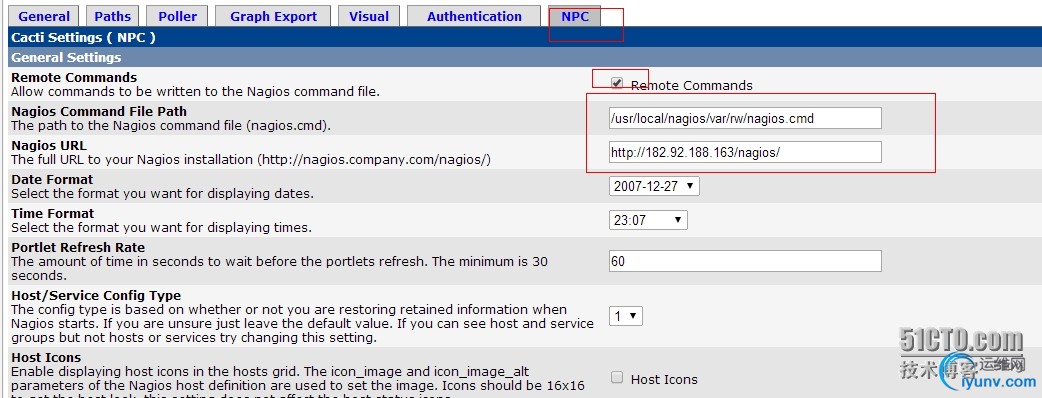The height and width of the screenshot is (398, 1042).
Task: Click the 'Remote Commands' bold setting title
Action: (74, 78)
